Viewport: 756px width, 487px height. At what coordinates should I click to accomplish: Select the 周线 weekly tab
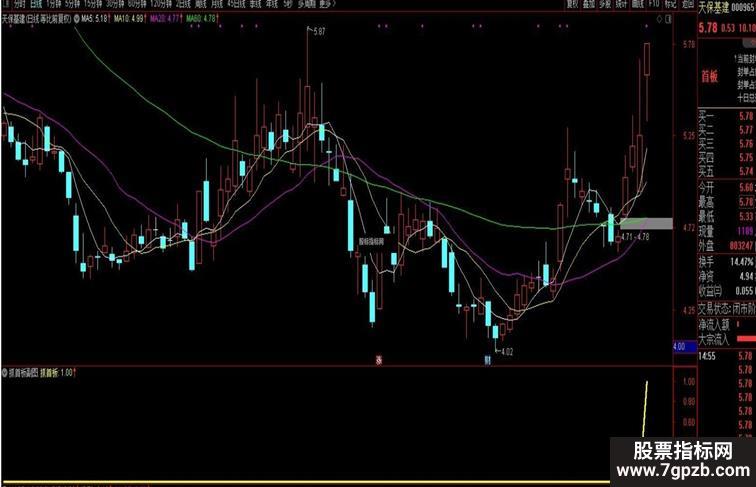pos(201,4)
